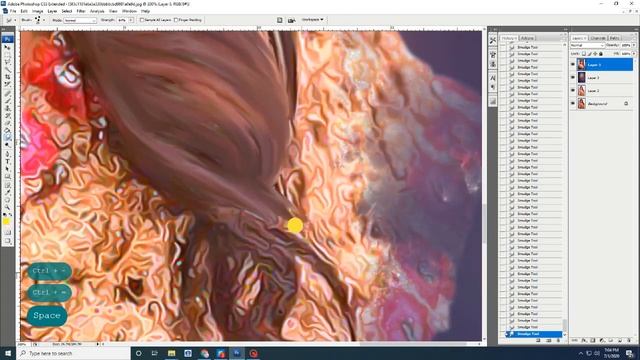Select the Eyedropper tool
The height and width of the screenshot is (360, 640).
tap(8, 192)
